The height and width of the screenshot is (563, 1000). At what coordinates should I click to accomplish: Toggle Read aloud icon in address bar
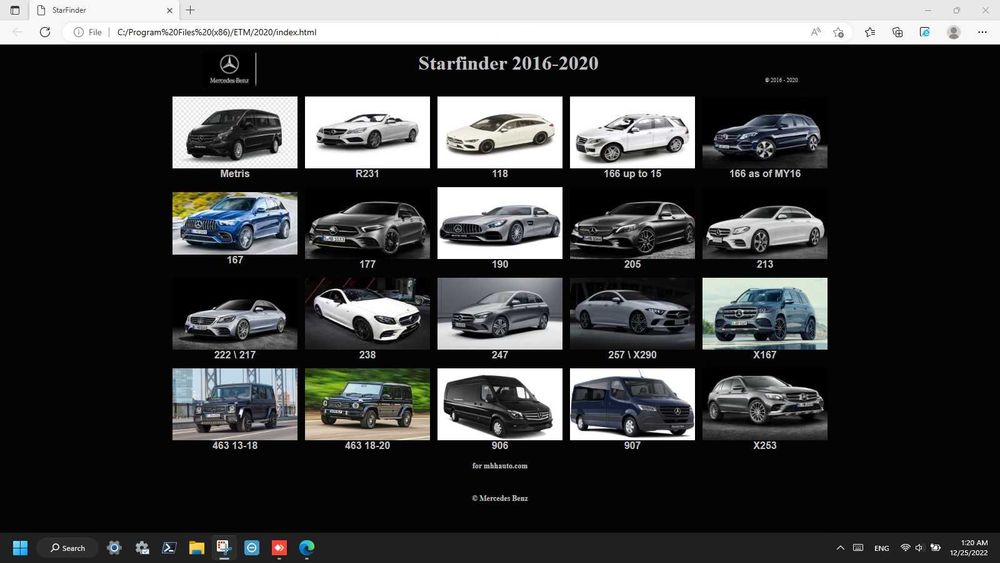pos(815,32)
